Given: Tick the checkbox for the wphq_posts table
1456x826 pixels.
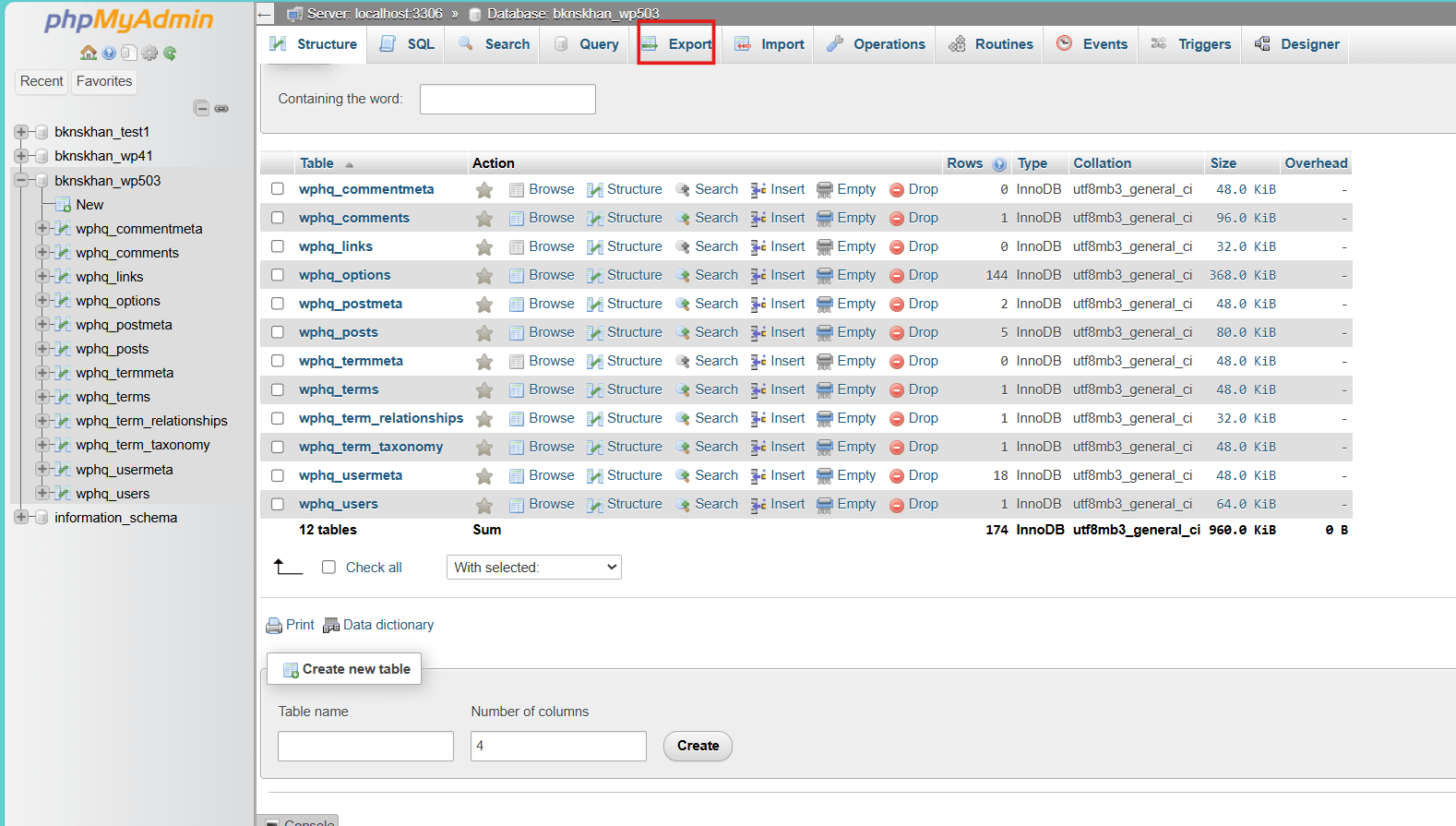Looking at the screenshot, I should 278,332.
